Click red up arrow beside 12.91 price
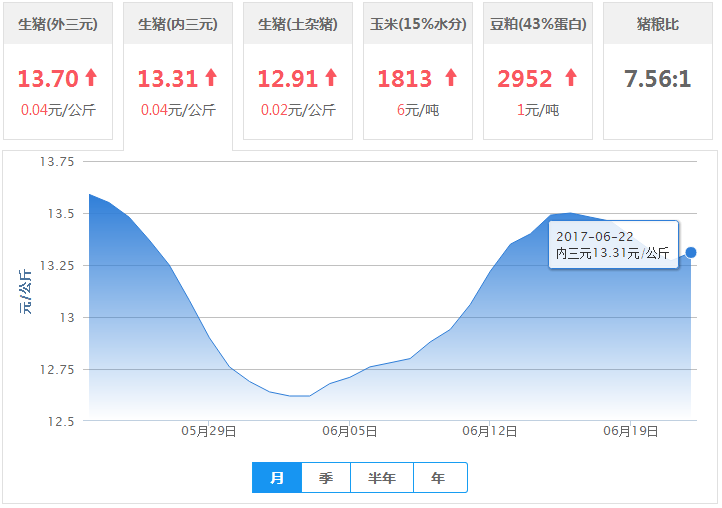Screen dimensions: 722x508 [331, 77]
